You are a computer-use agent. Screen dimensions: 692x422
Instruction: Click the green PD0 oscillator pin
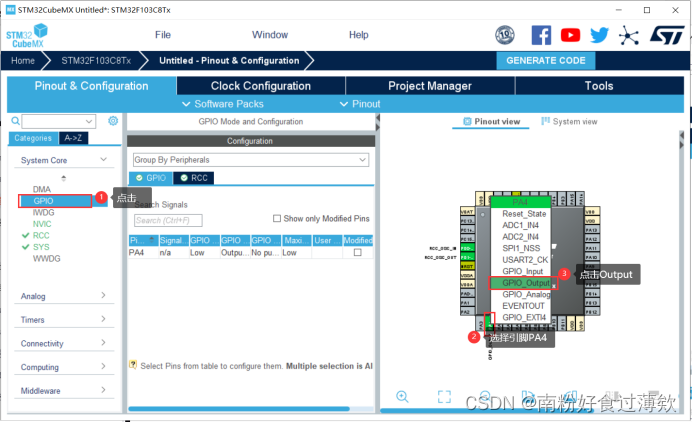(x=467, y=248)
